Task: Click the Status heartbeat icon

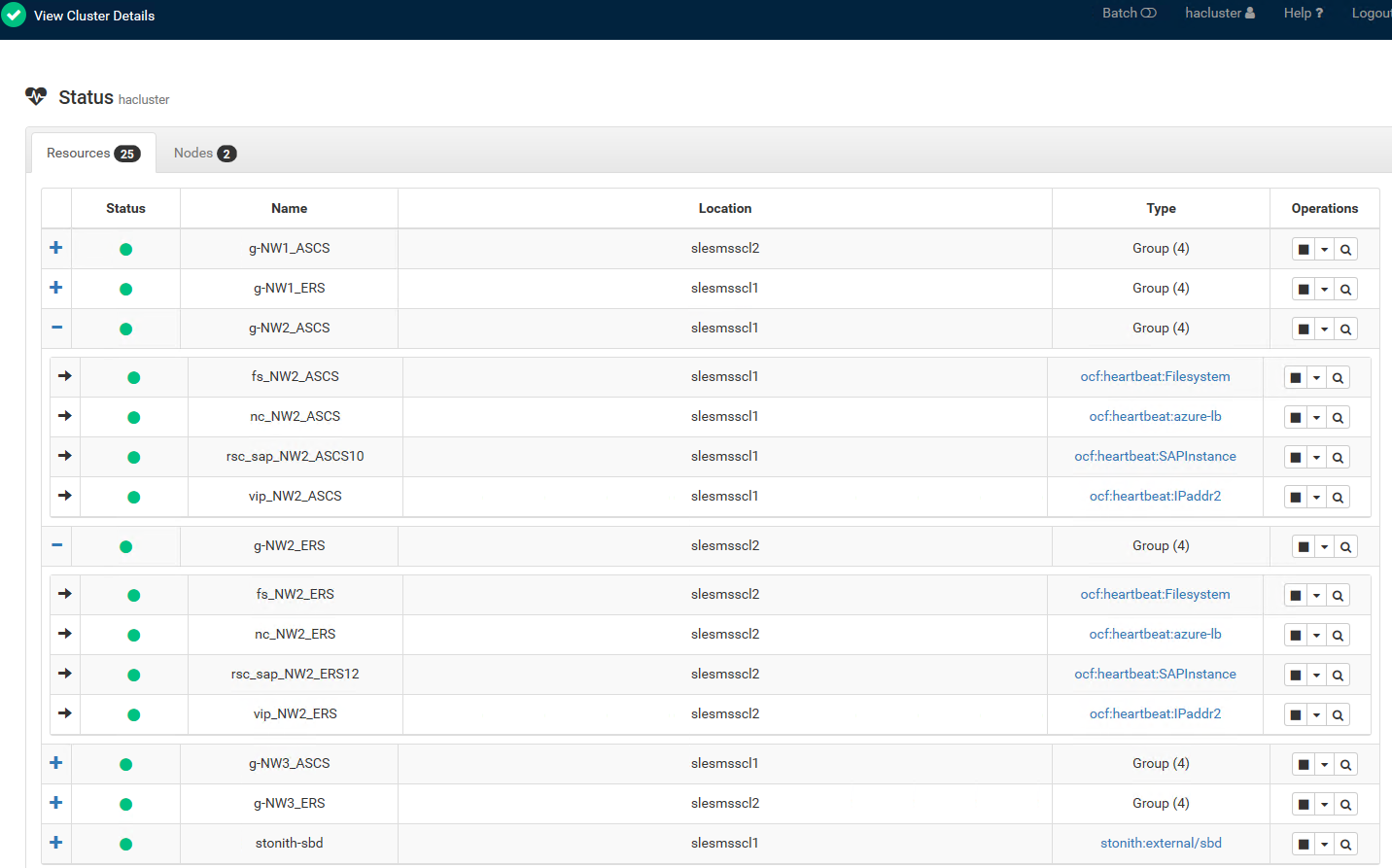Action: [x=36, y=96]
